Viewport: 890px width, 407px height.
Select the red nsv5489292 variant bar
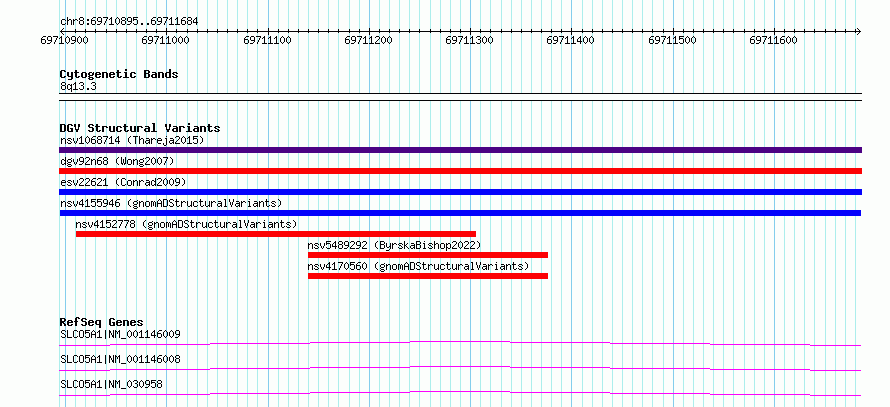pos(428,255)
